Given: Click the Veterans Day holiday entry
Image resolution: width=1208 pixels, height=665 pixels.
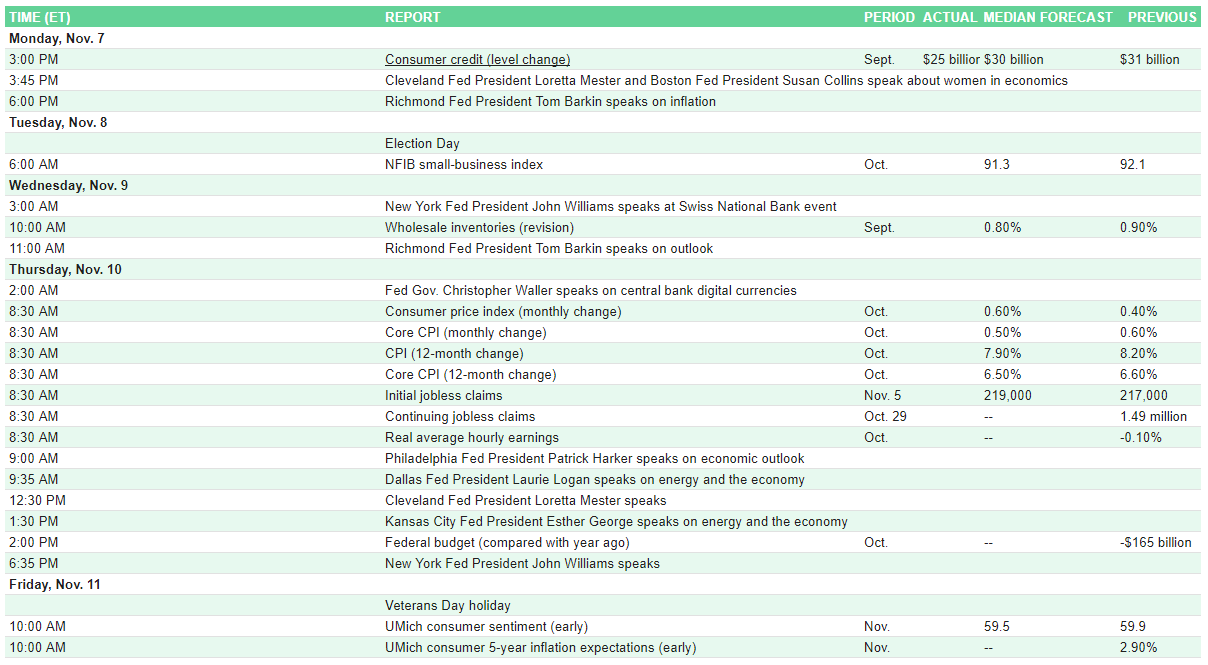Looking at the screenshot, I should coord(448,605).
